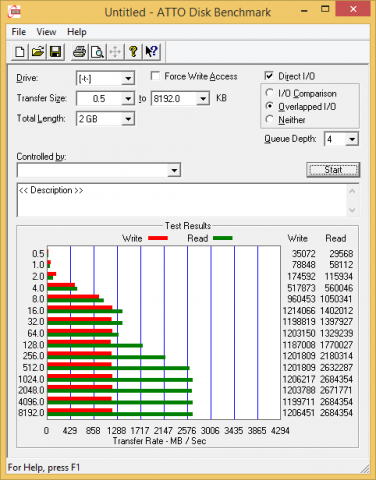The image size is (376, 480).
Task: Click the move arrows toolbar icon
Action: coord(115,52)
